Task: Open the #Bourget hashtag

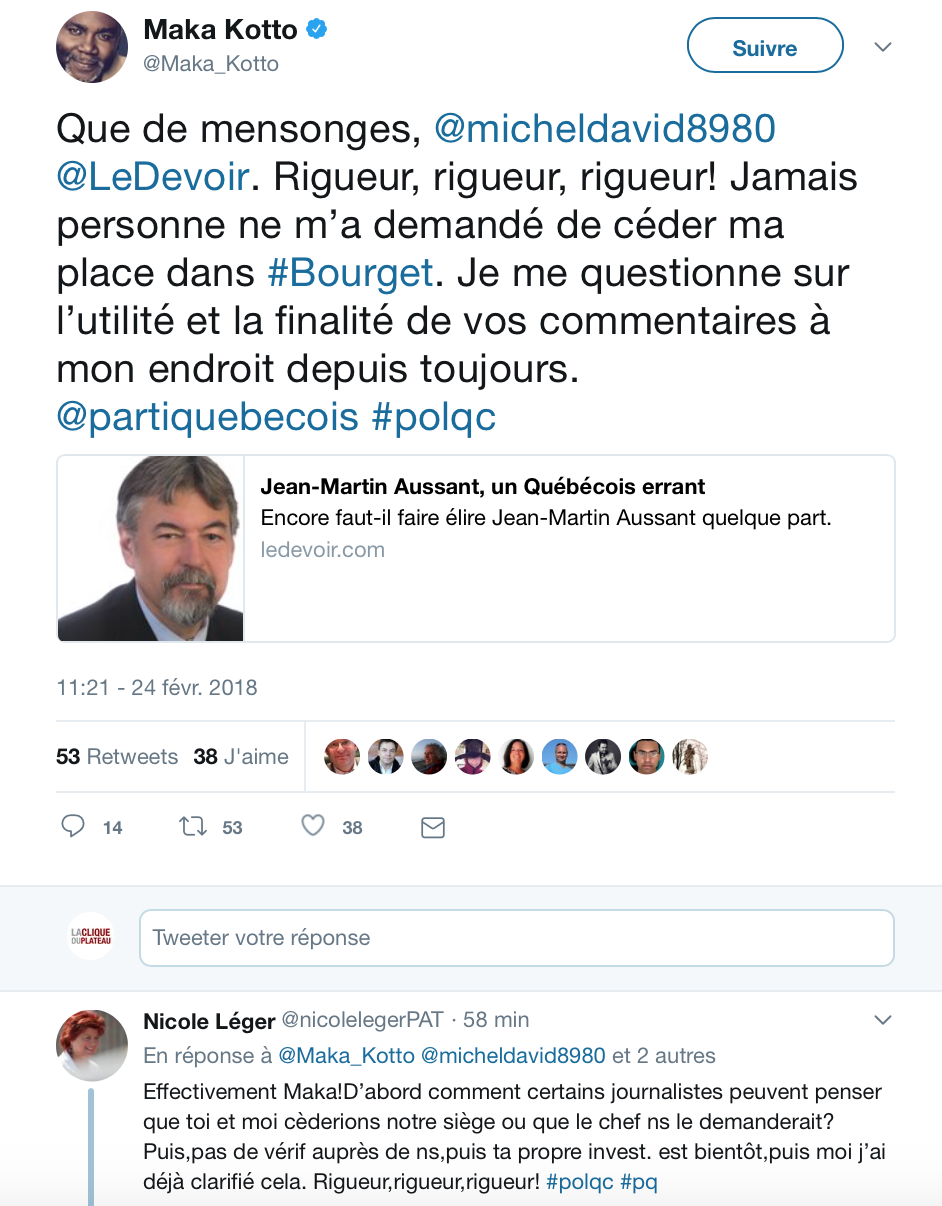Action: (350, 273)
